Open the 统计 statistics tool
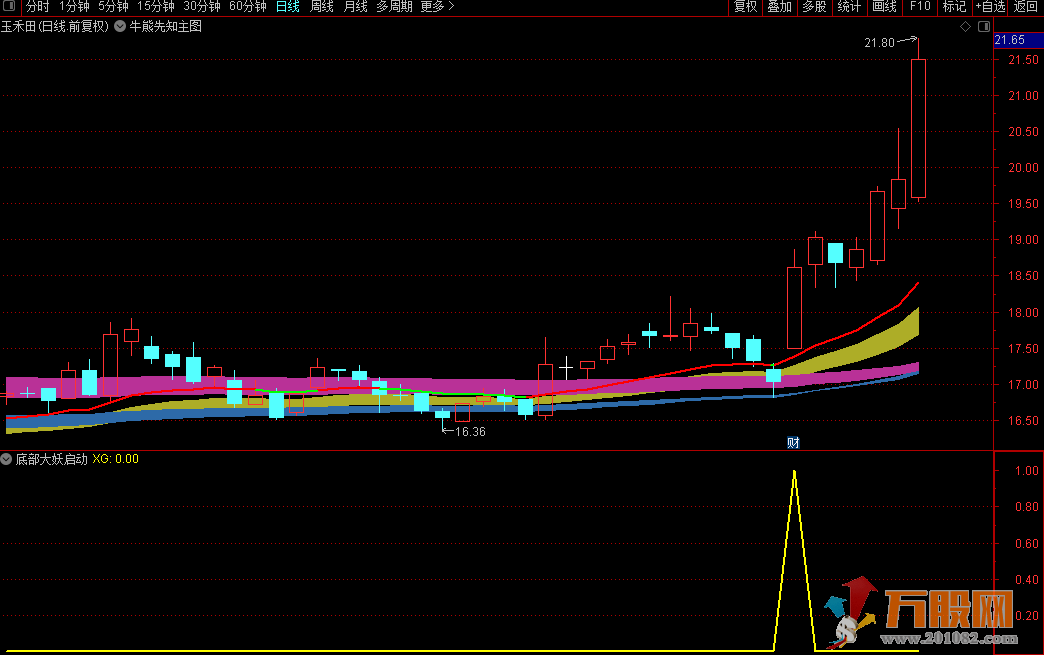The width and height of the screenshot is (1044, 655). coord(849,7)
